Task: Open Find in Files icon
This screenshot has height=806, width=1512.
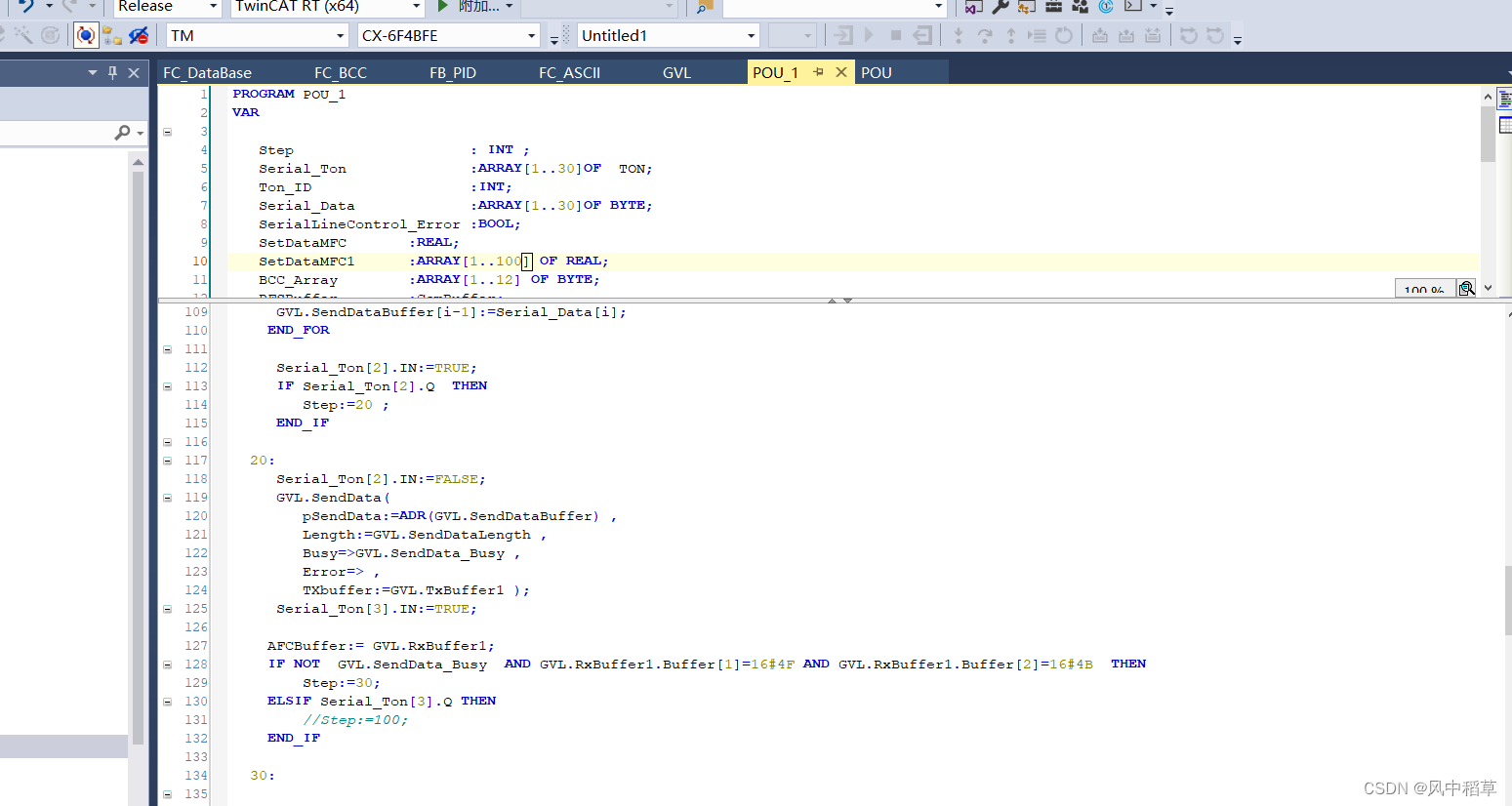Action: pyautogui.click(x=704, y=7)
